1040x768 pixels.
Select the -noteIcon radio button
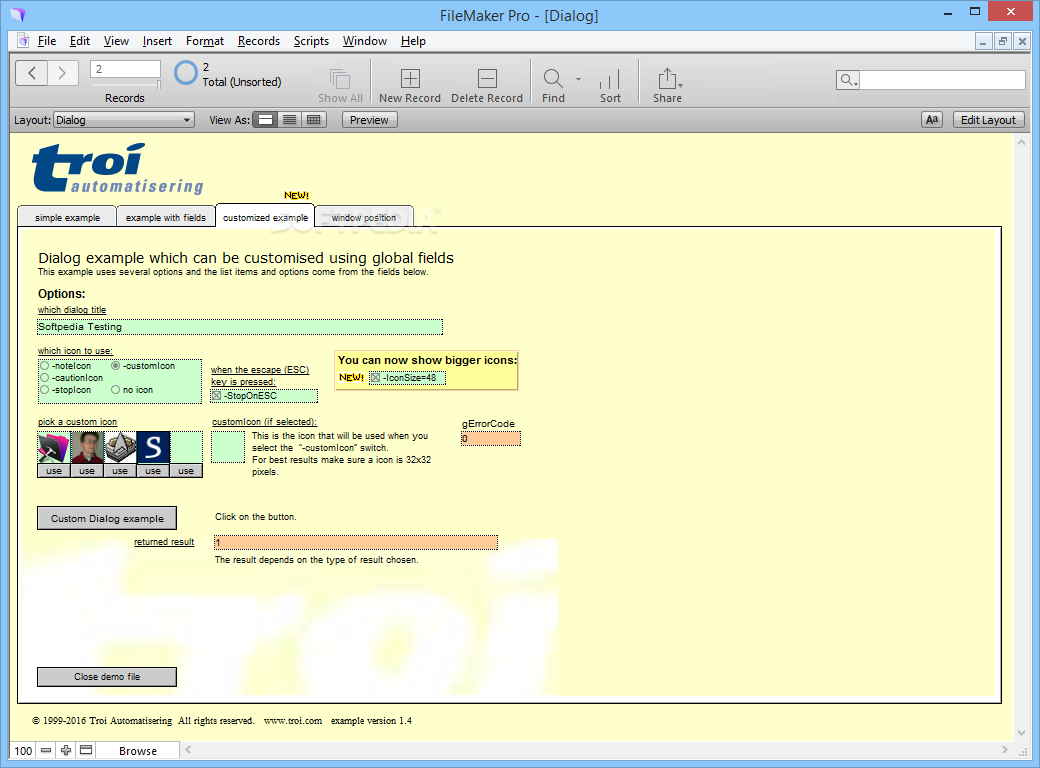pos(44,366)
